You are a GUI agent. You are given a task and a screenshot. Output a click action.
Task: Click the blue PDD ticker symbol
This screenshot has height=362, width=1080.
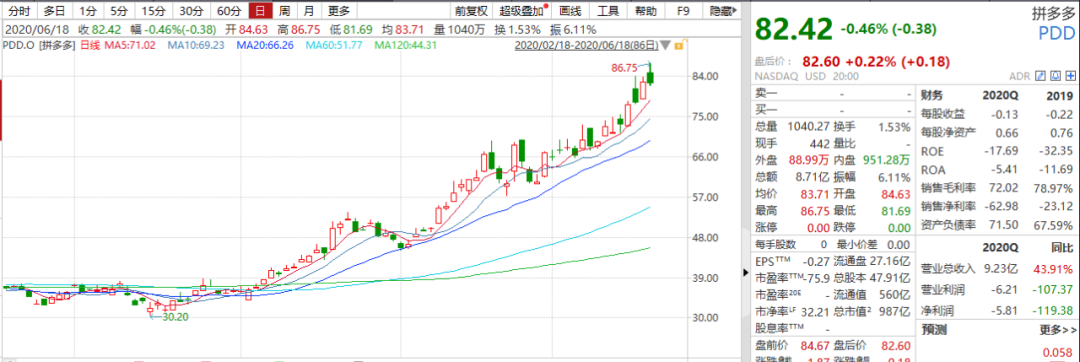click(x=1057, y=33)
